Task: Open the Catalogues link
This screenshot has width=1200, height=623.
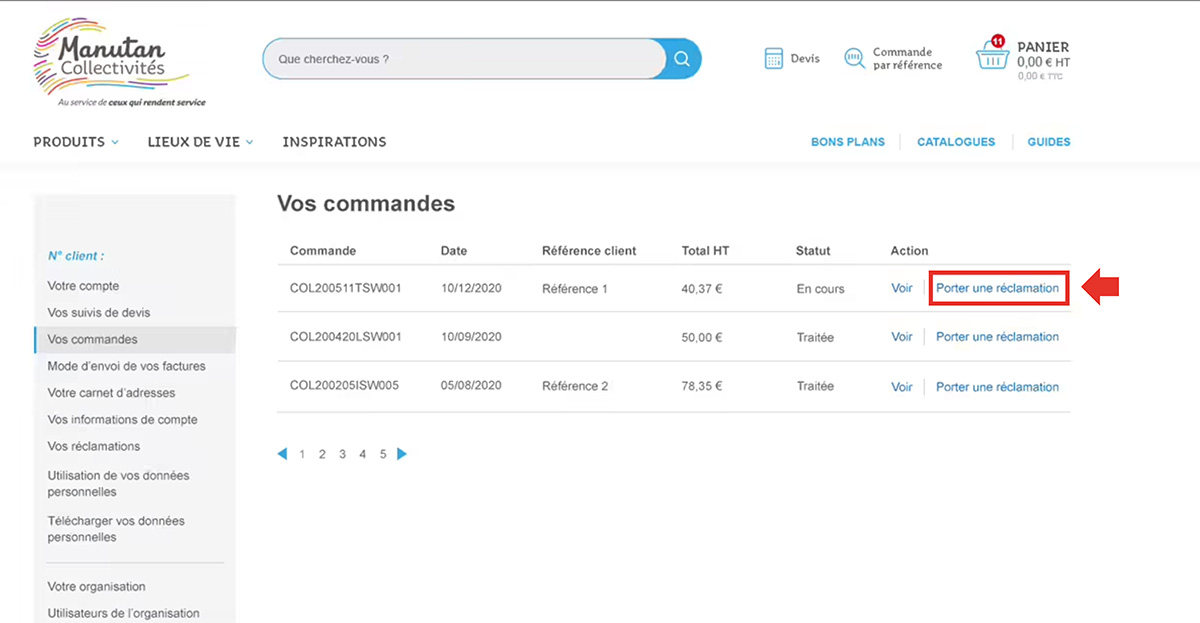Action: [956, 142]
